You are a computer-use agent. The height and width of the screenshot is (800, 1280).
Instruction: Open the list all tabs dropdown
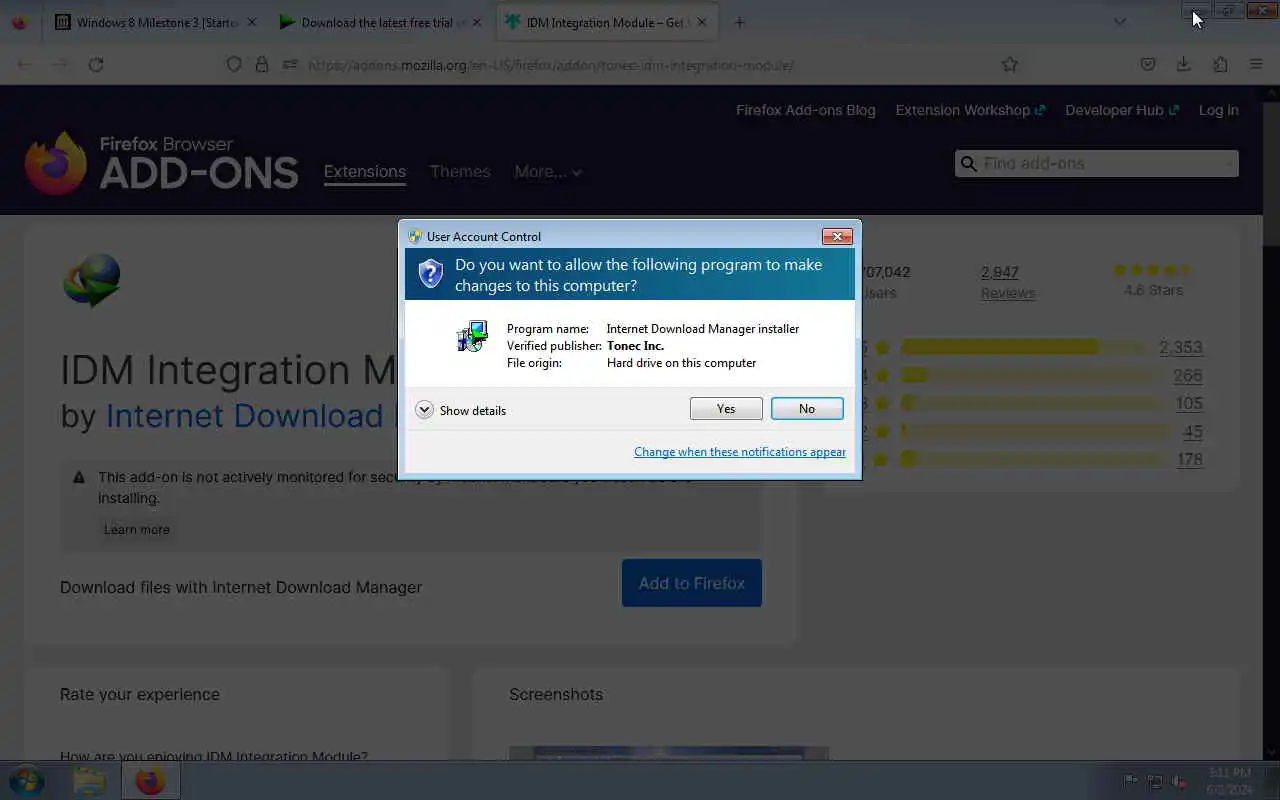[1120, 22]
